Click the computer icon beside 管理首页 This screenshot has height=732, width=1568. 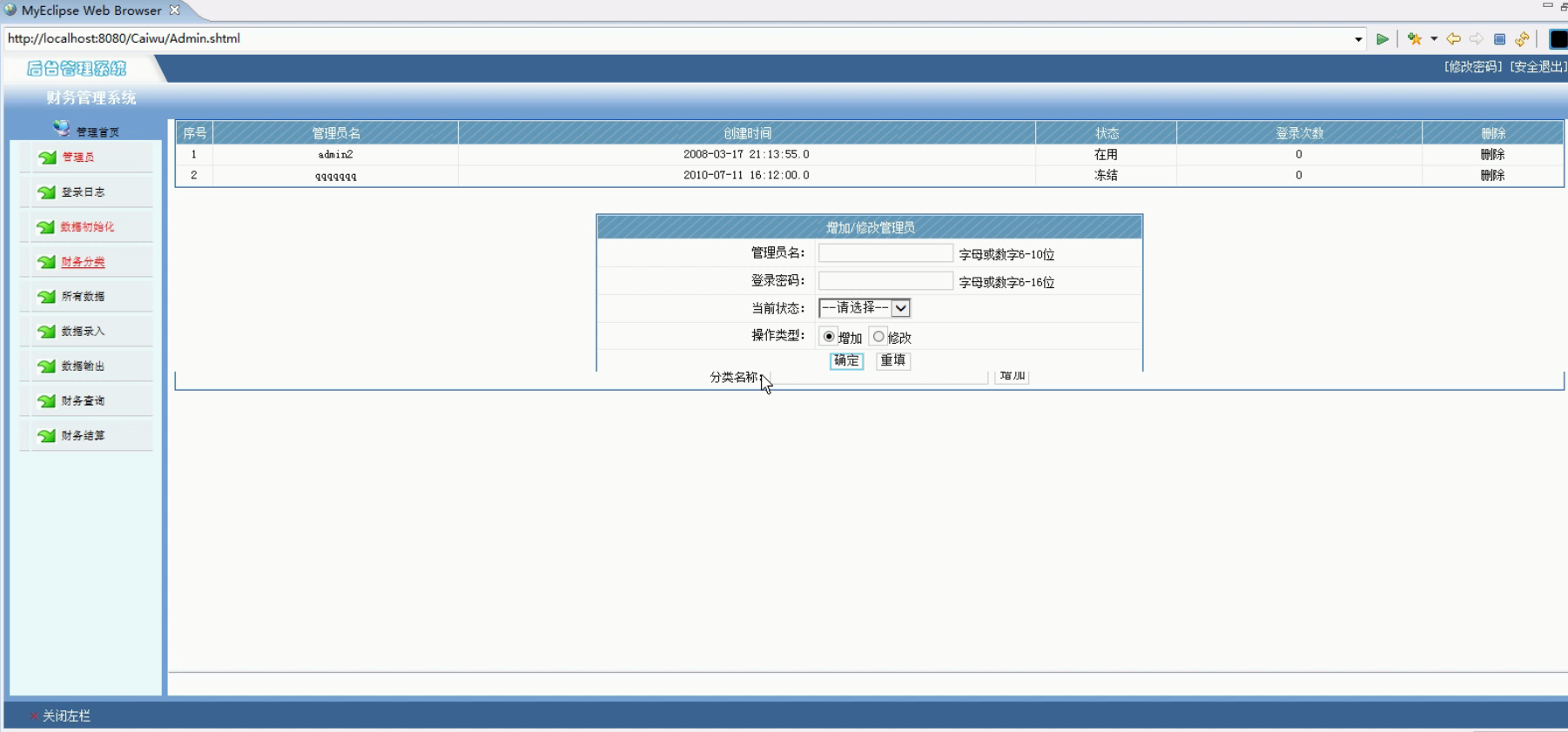61,129
